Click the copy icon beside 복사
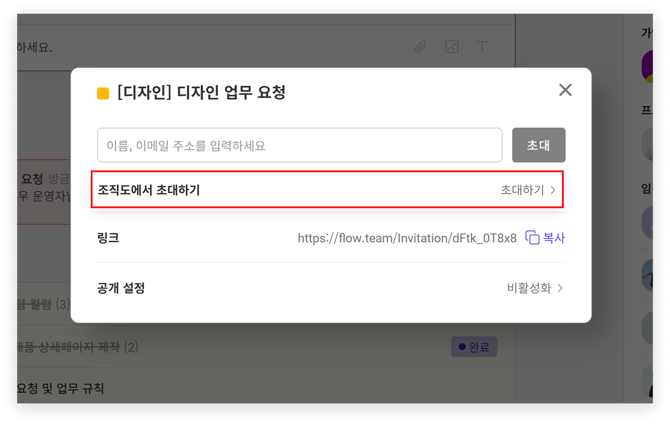Image resolution: width=670 pixels, height=424 pixels. 532,238
